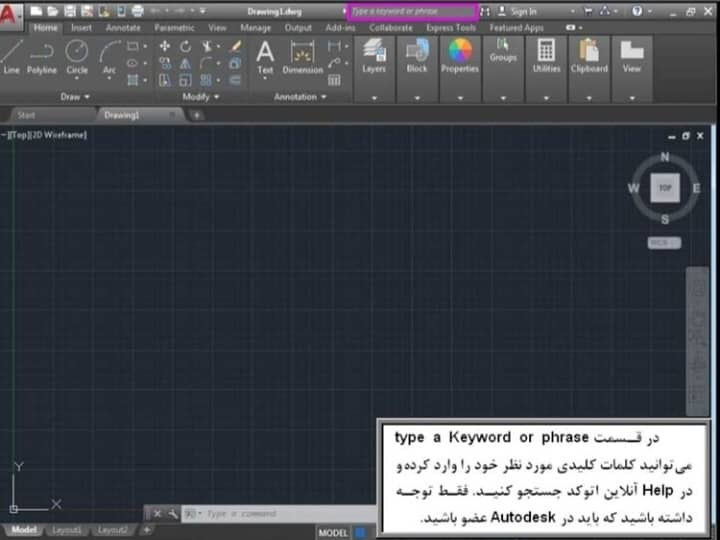Open the Properties panel dropdown
720x540 pixels.
click(x=460, y=98)
